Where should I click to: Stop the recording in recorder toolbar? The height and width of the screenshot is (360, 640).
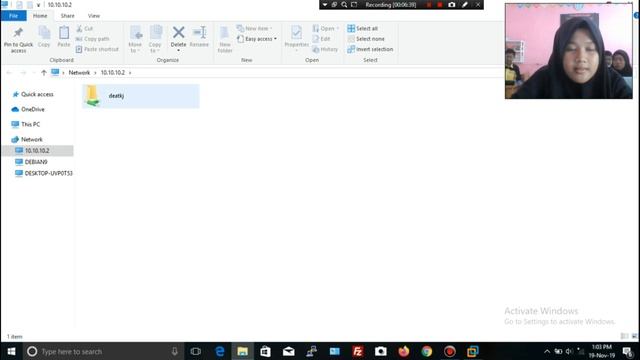coord(439,5)
